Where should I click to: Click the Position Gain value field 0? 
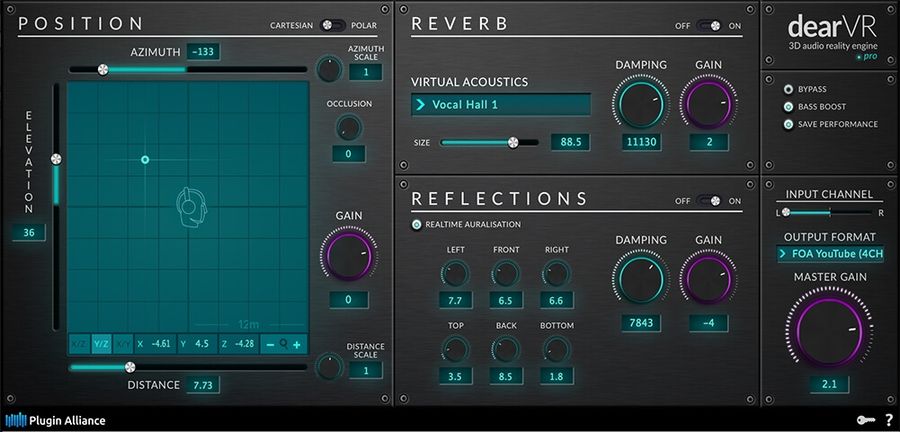(349, 299)
